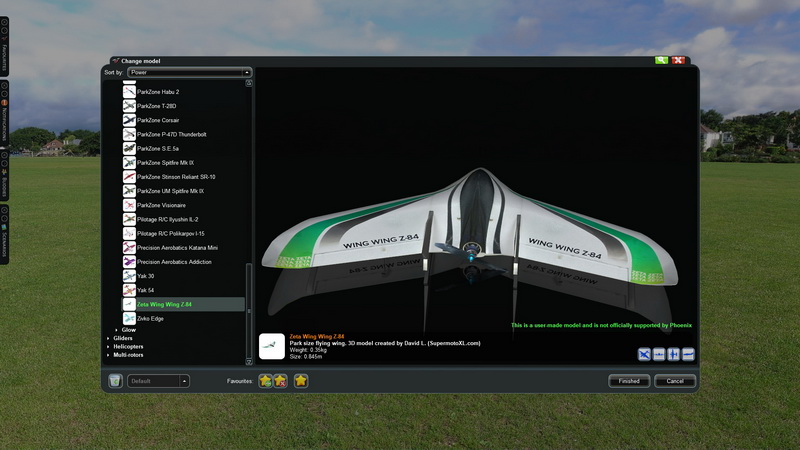This screenshot has width=800, height=450.
Task: Click the model list scrollbar thumb
Action: (249, 310)
